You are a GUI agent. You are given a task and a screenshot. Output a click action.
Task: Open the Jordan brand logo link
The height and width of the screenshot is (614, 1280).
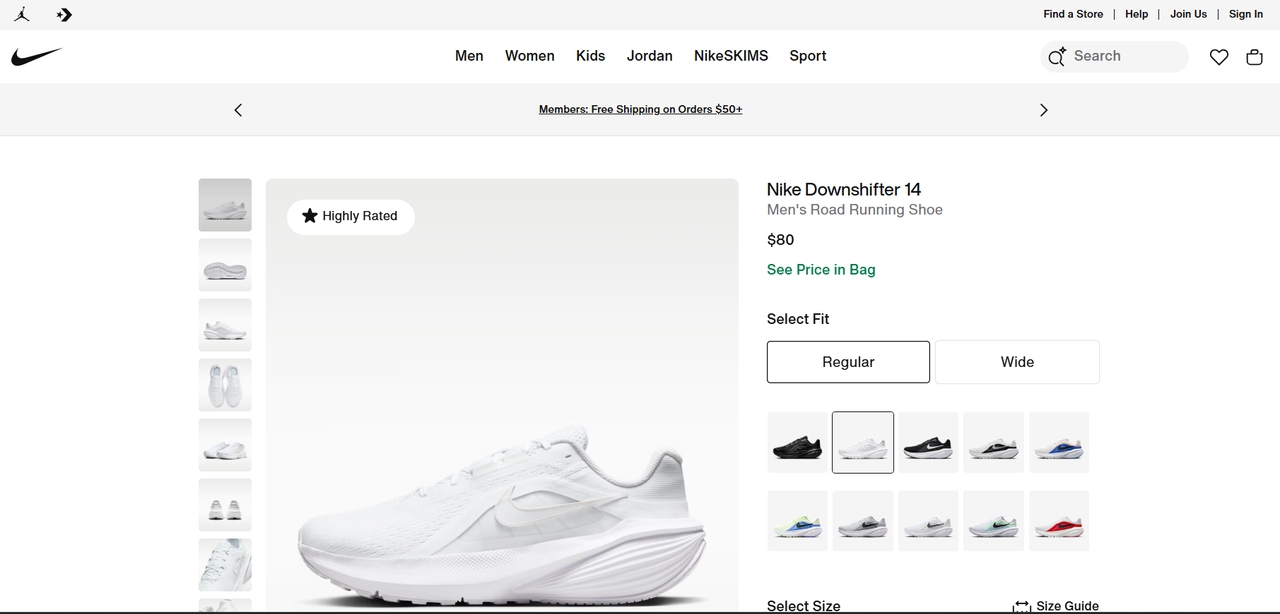[x=22, y=14]
